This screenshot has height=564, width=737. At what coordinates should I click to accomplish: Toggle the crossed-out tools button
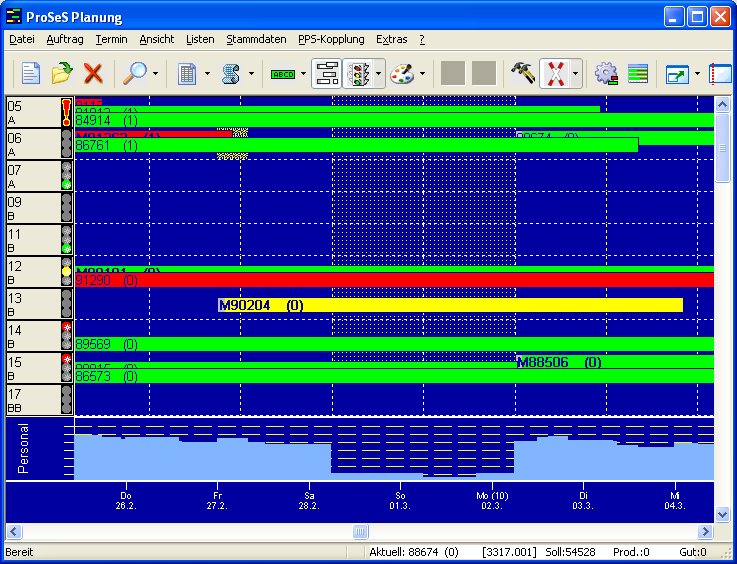554,73
